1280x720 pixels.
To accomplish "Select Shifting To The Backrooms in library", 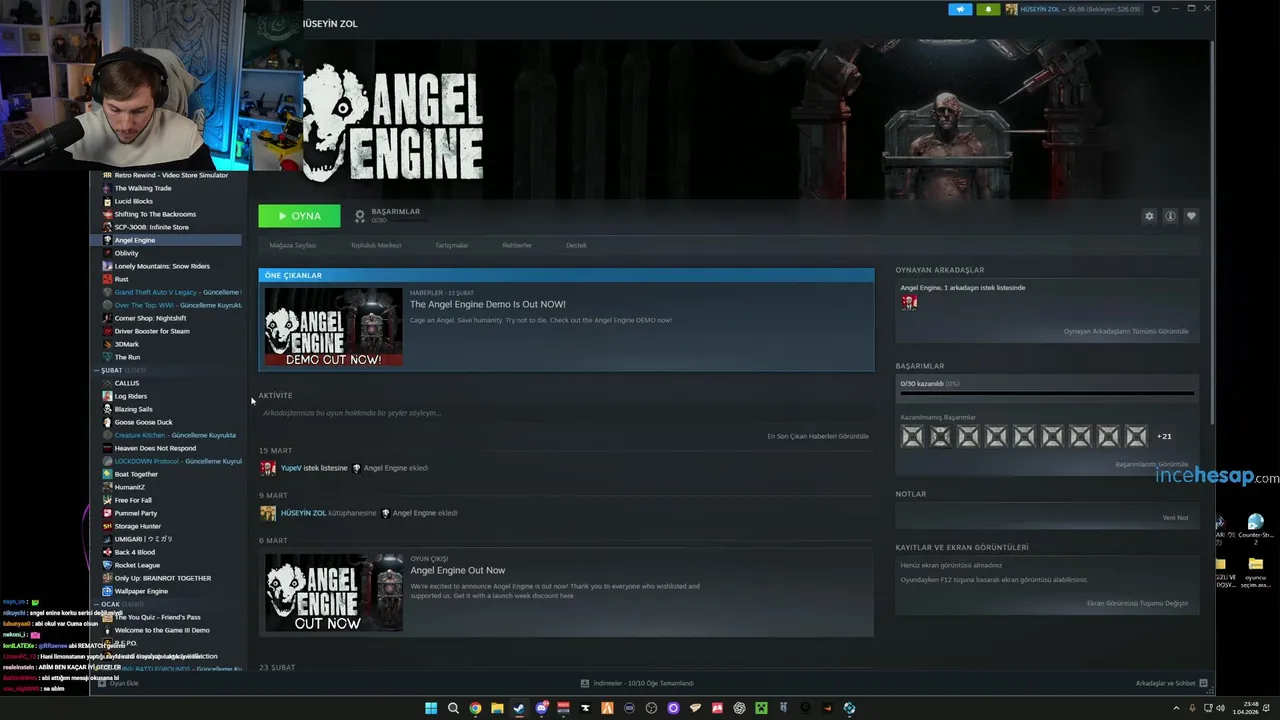I will pos(155,214).
